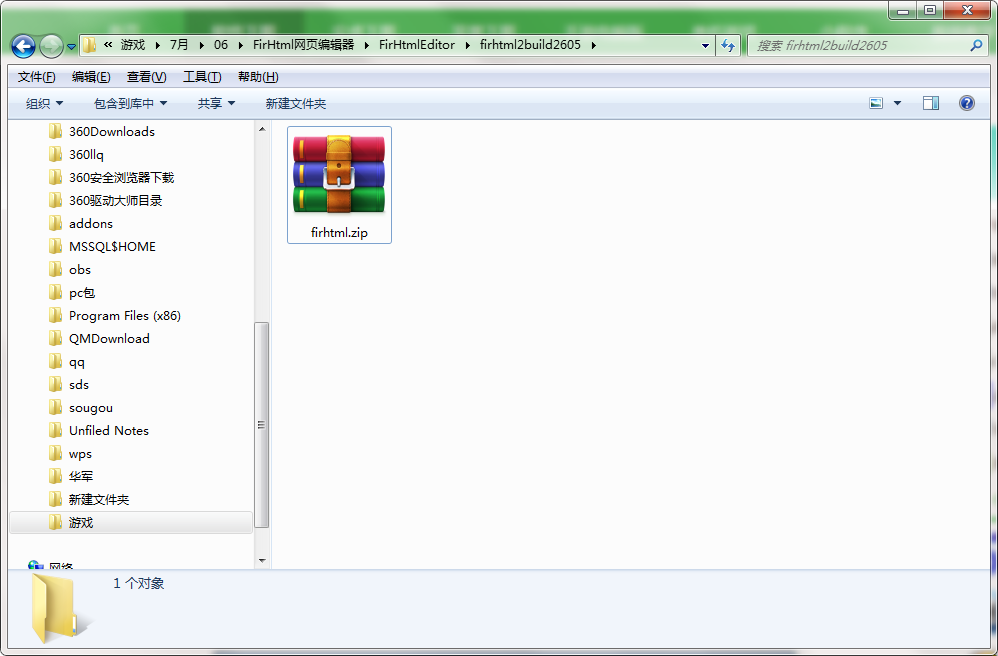The height and width of the screenshot is (656, 998).
Task: Click the 新建文件夹 toolbar button
Action: [294, 102]
